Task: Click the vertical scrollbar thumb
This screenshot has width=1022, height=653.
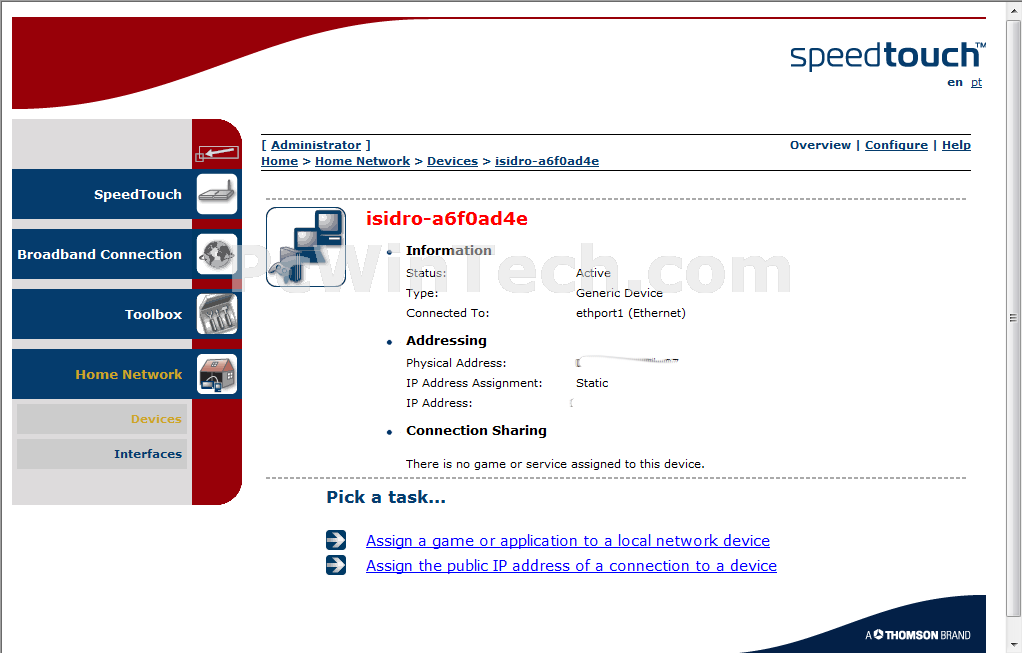Action: click(x=1013, y=318)
